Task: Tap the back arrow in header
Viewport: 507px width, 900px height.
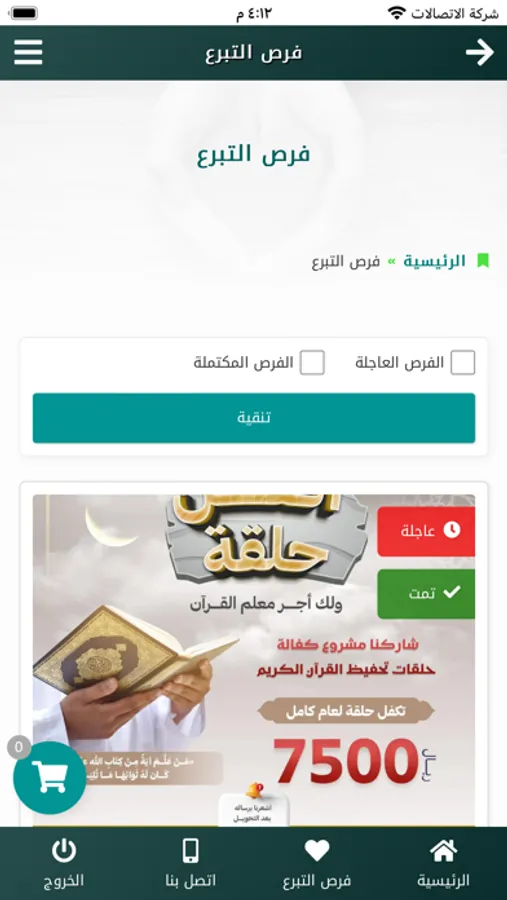Action: click(x=479, y=53)
